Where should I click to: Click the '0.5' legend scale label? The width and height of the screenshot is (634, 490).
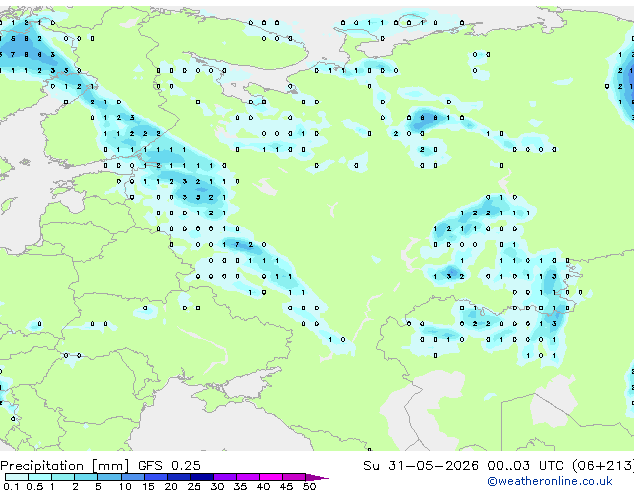(34, 486)
